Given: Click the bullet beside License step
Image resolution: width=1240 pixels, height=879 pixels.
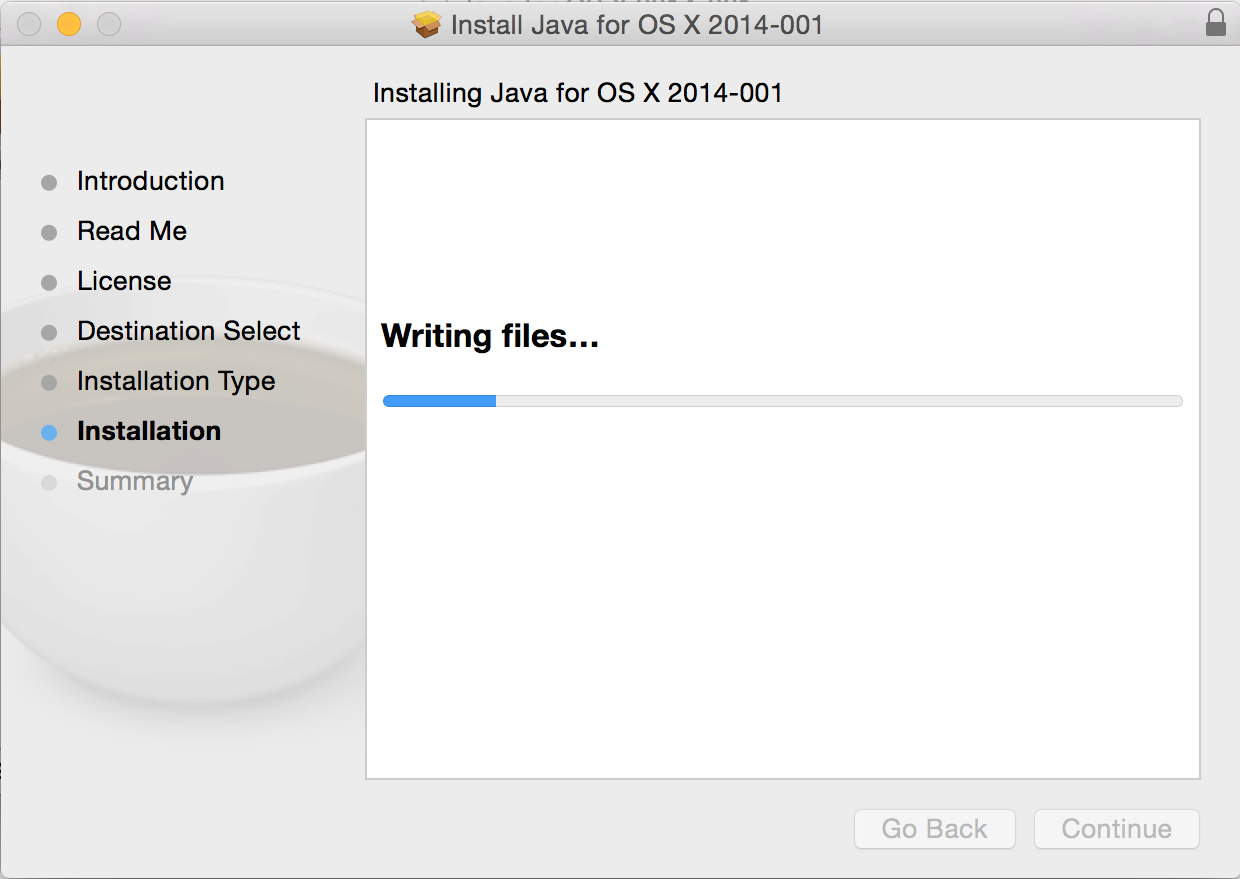Looking at the screenshot, I should [49, 283].
